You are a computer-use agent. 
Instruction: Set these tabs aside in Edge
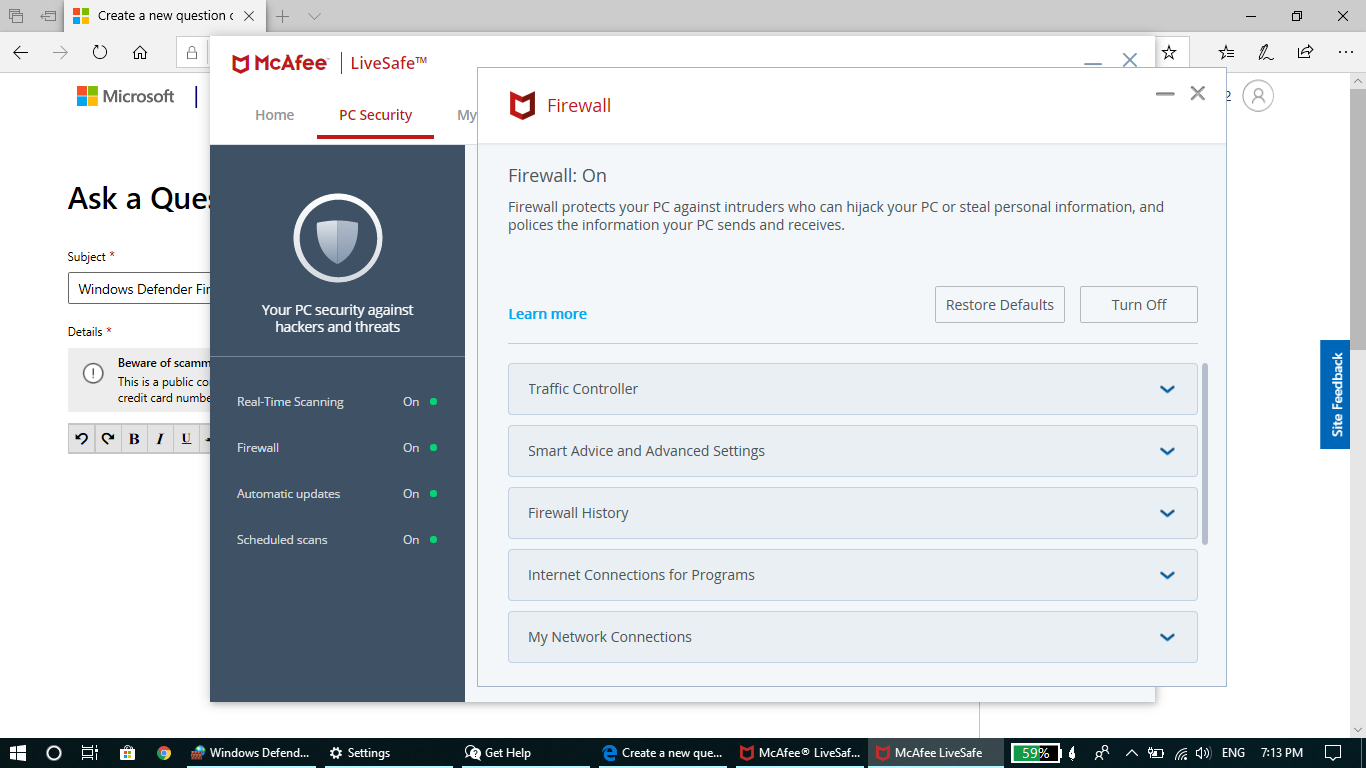click(x=48, y=16)
